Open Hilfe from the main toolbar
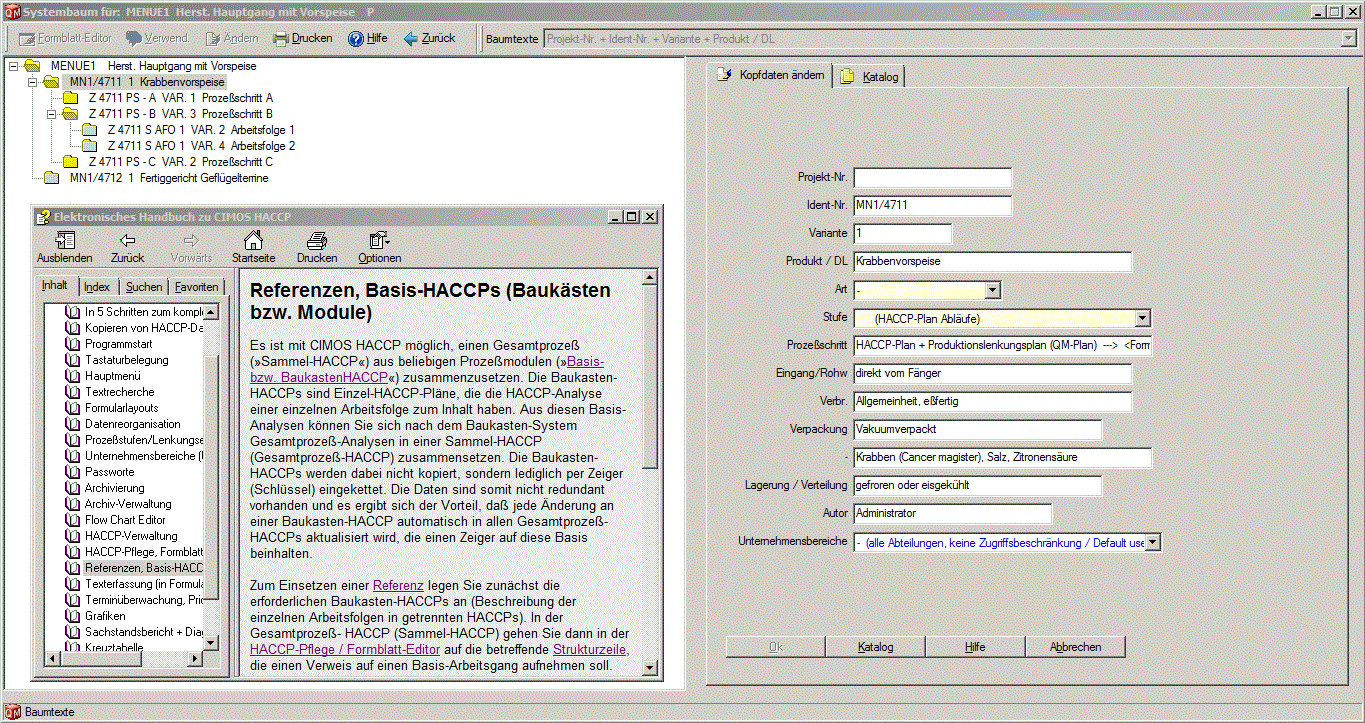The width and height of the screenshot is (1365, 723). (367, 38)
